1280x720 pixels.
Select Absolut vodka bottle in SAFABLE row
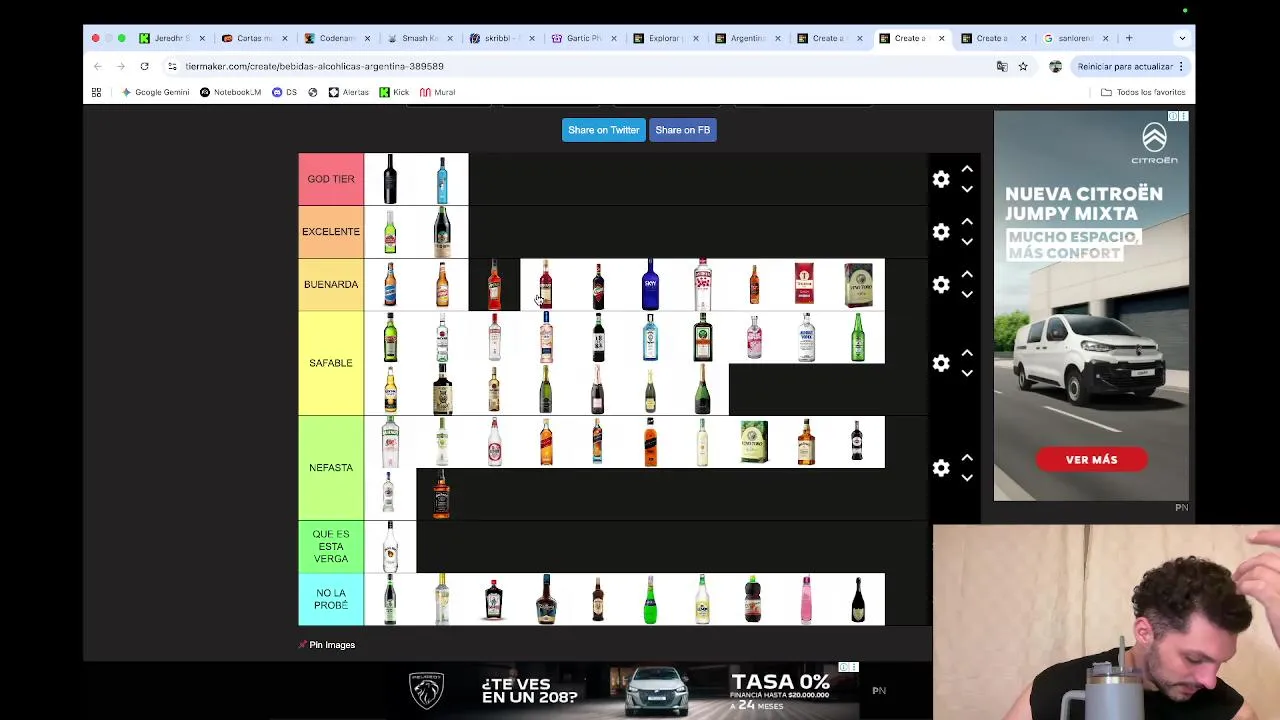(x=806, y=337)
